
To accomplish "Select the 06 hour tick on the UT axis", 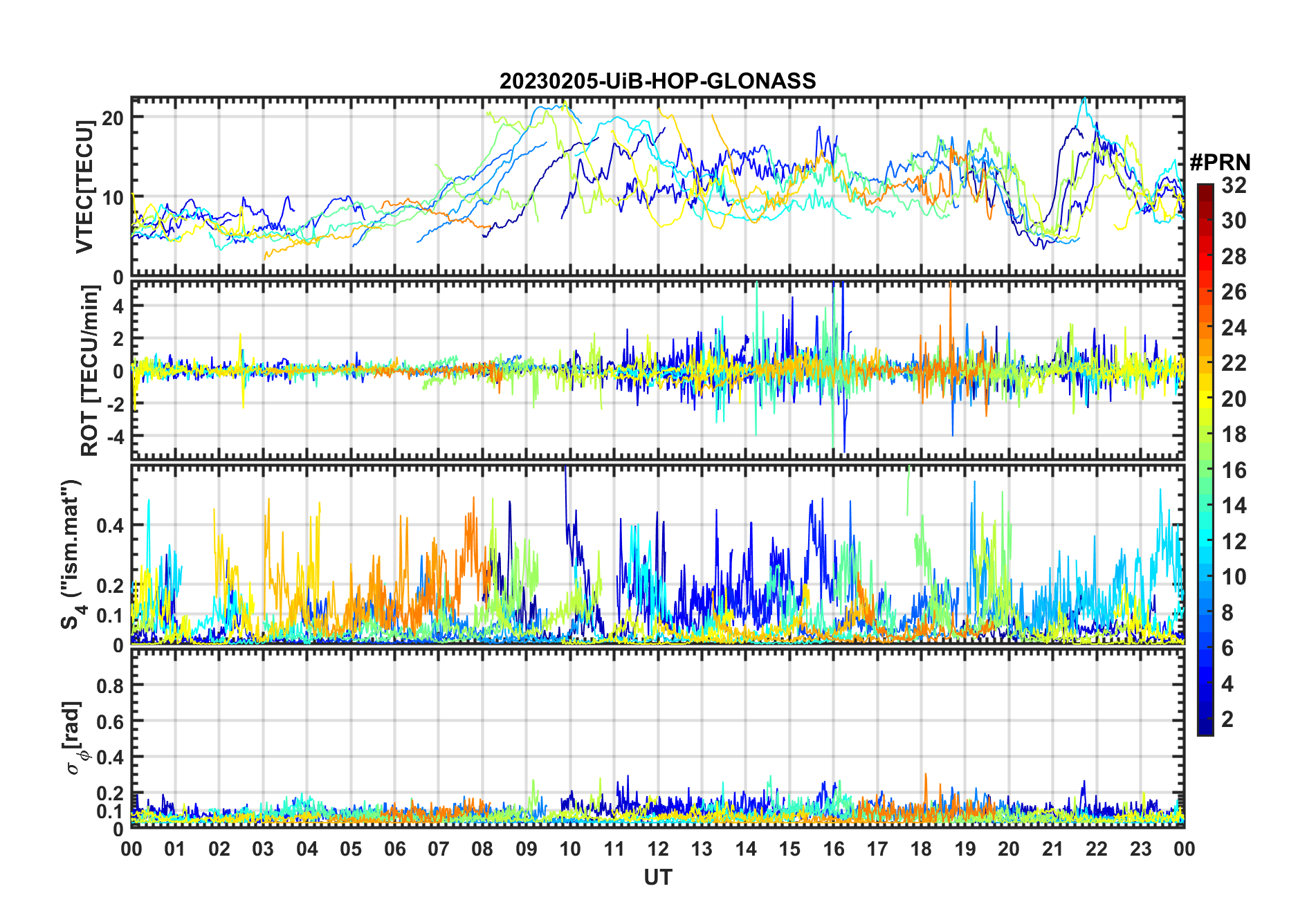I will click(394, 849).
